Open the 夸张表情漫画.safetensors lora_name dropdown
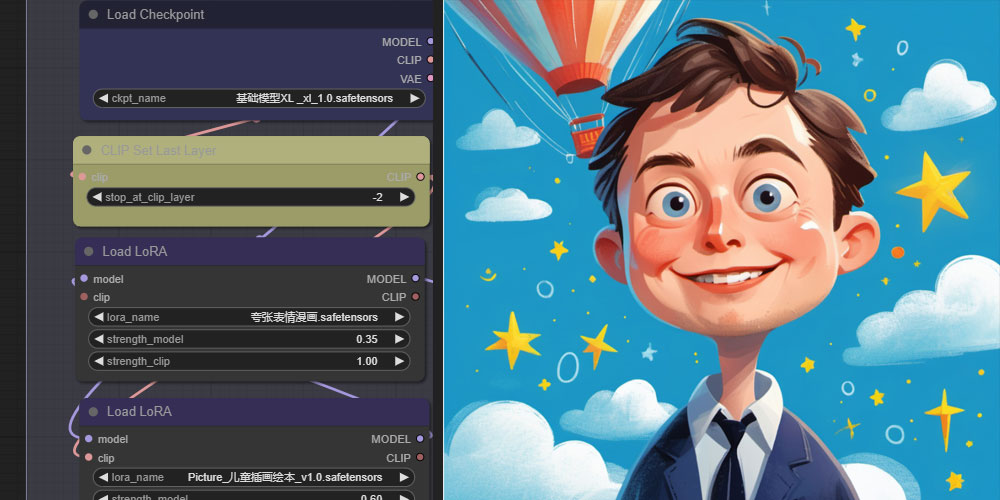This screenshot has height=500, width=1000. (249, 317)
